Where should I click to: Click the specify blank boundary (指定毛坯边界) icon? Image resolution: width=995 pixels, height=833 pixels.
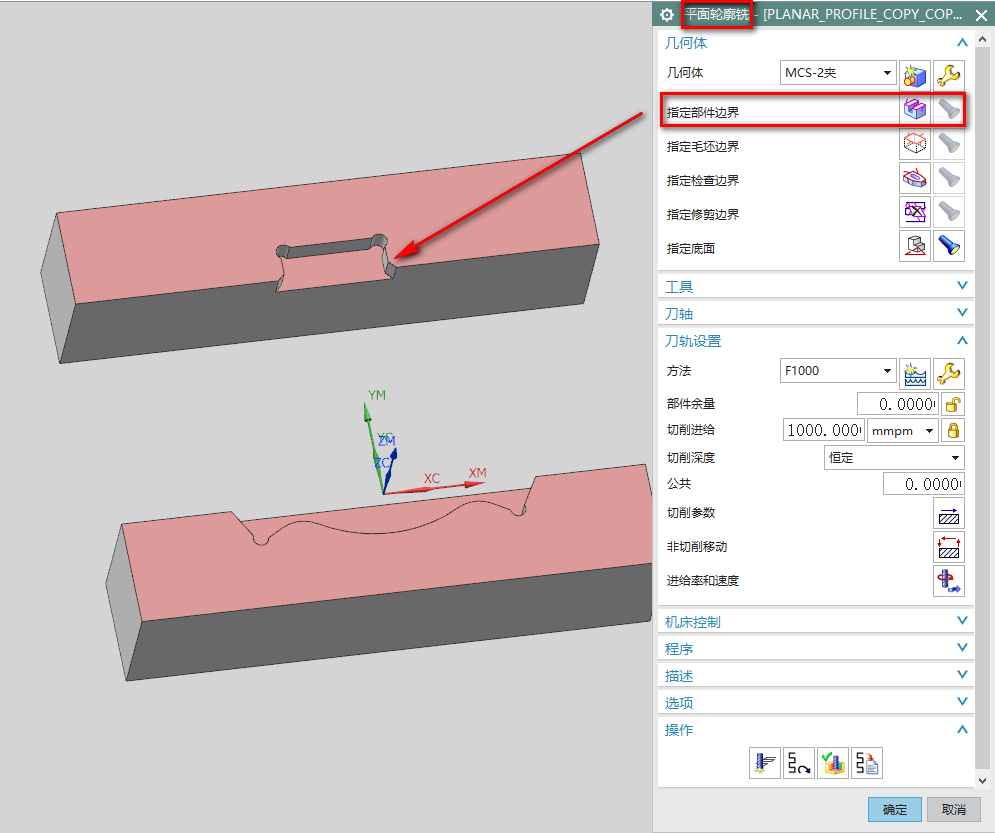(x=914, y=145)
